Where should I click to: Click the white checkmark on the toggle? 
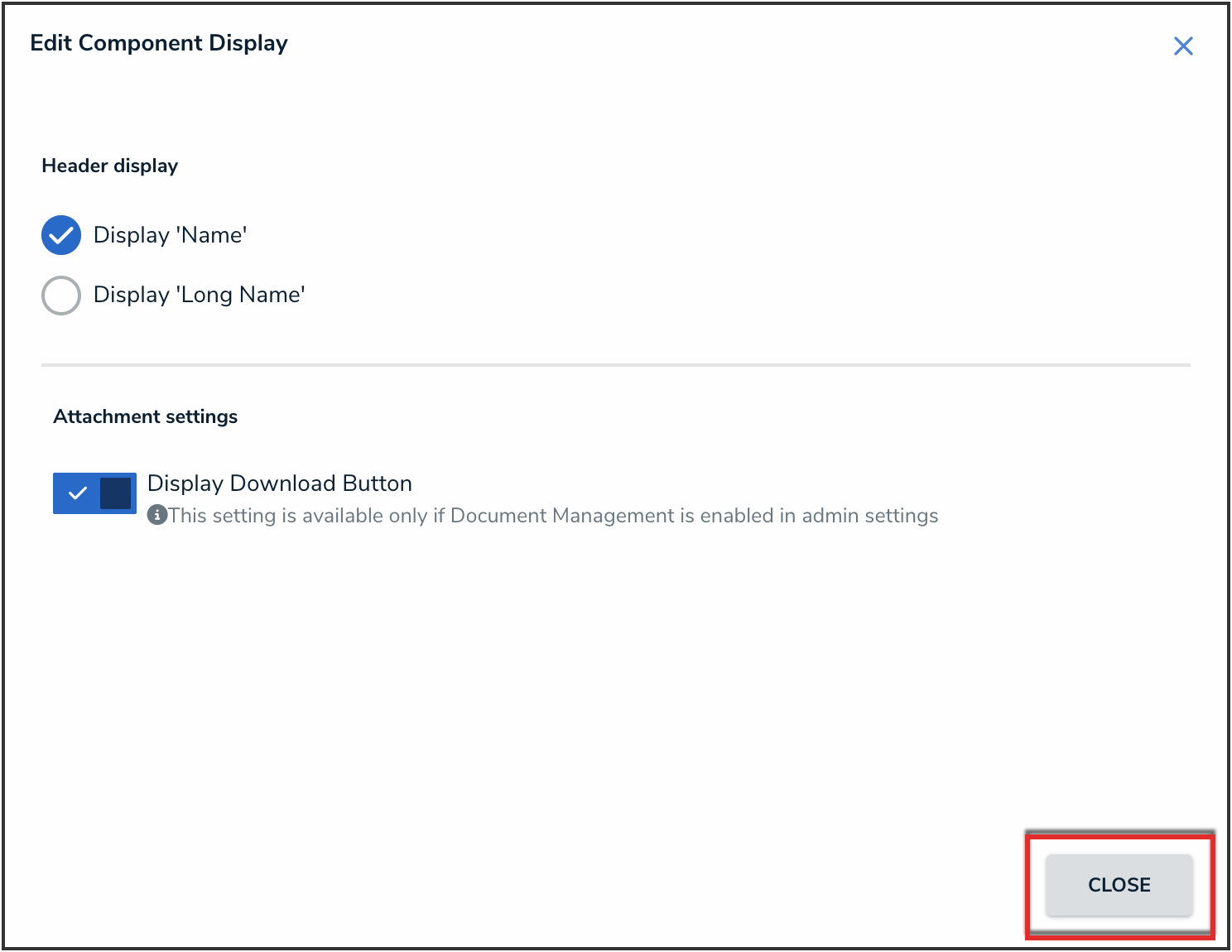pos(78,493)
